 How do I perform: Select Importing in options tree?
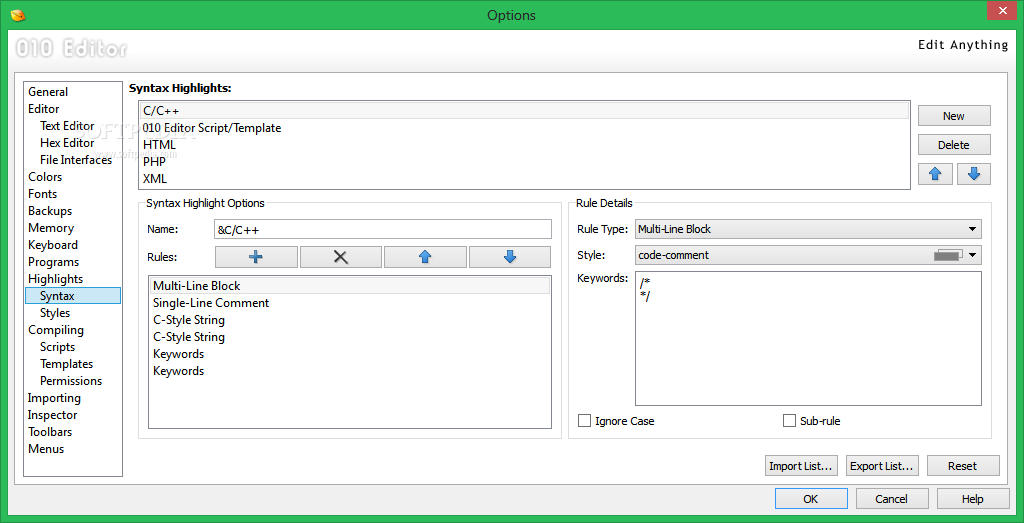tap(54, 398)
